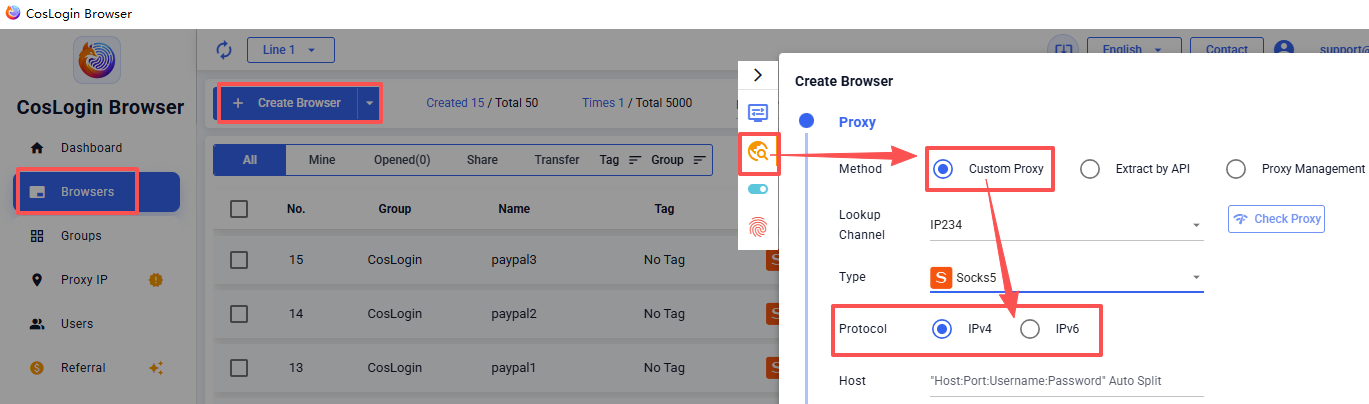Tick the select-all checkbox in table header
The image size is (1369, 404).
click(239, 209)
